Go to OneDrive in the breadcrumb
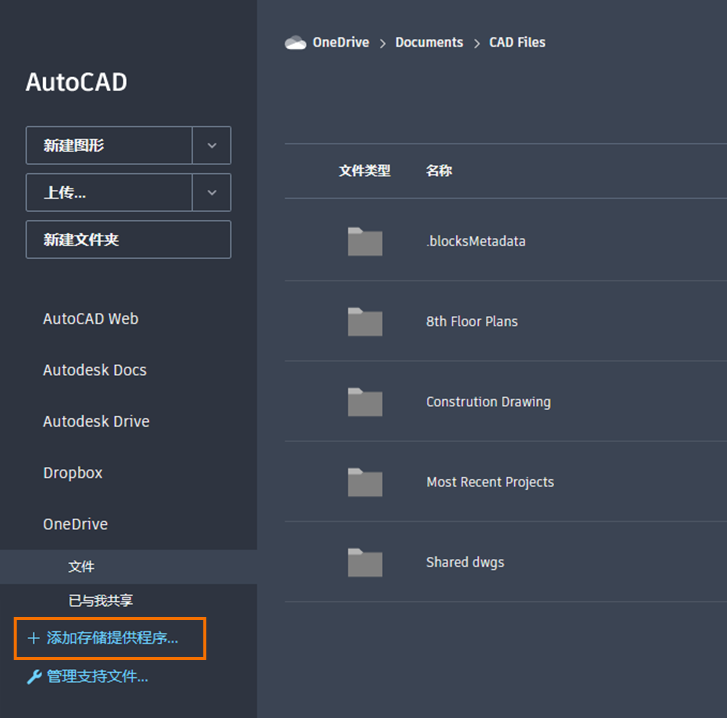Viewport: 727px width, 718px height. pyautogui.click(x=341, y=43)
